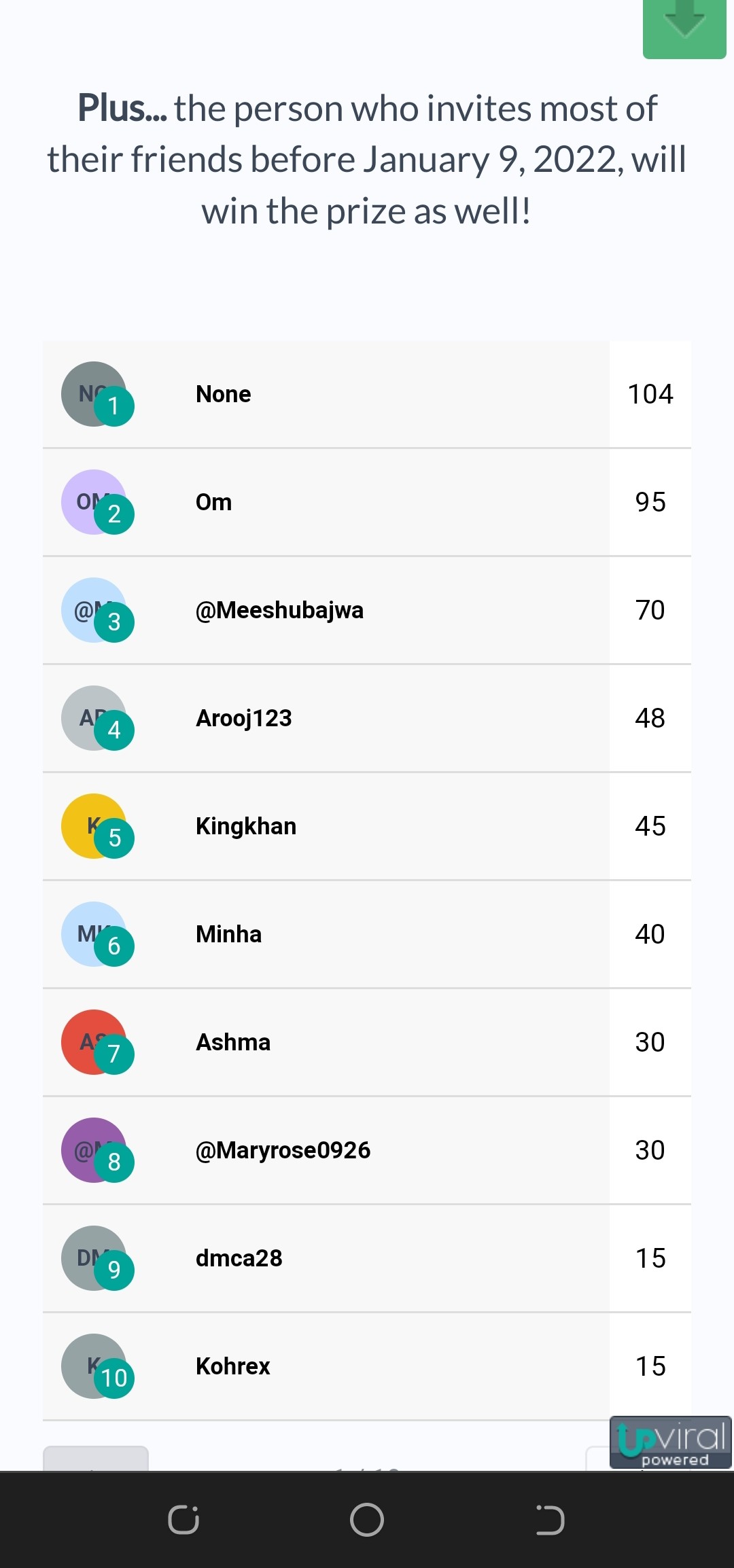Tap the Android home navigation button
The image size is (734, 1568).
[x=367, y=1520]
